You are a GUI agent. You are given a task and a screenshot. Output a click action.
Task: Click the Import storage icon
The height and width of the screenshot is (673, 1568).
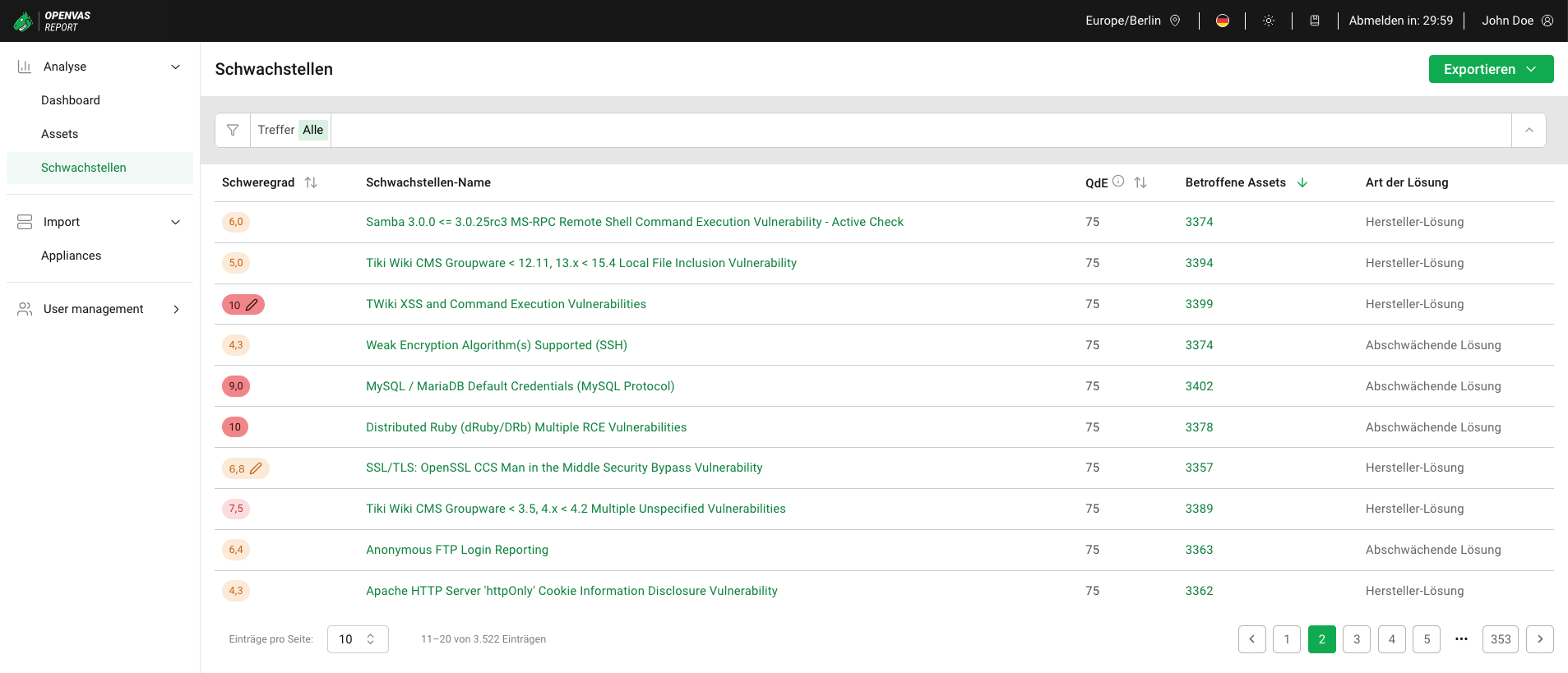point(25,222)
